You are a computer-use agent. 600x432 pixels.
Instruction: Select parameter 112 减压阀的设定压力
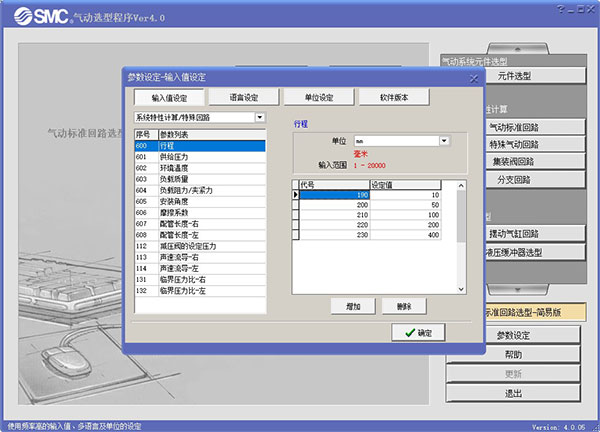click(x=200, y=245)
